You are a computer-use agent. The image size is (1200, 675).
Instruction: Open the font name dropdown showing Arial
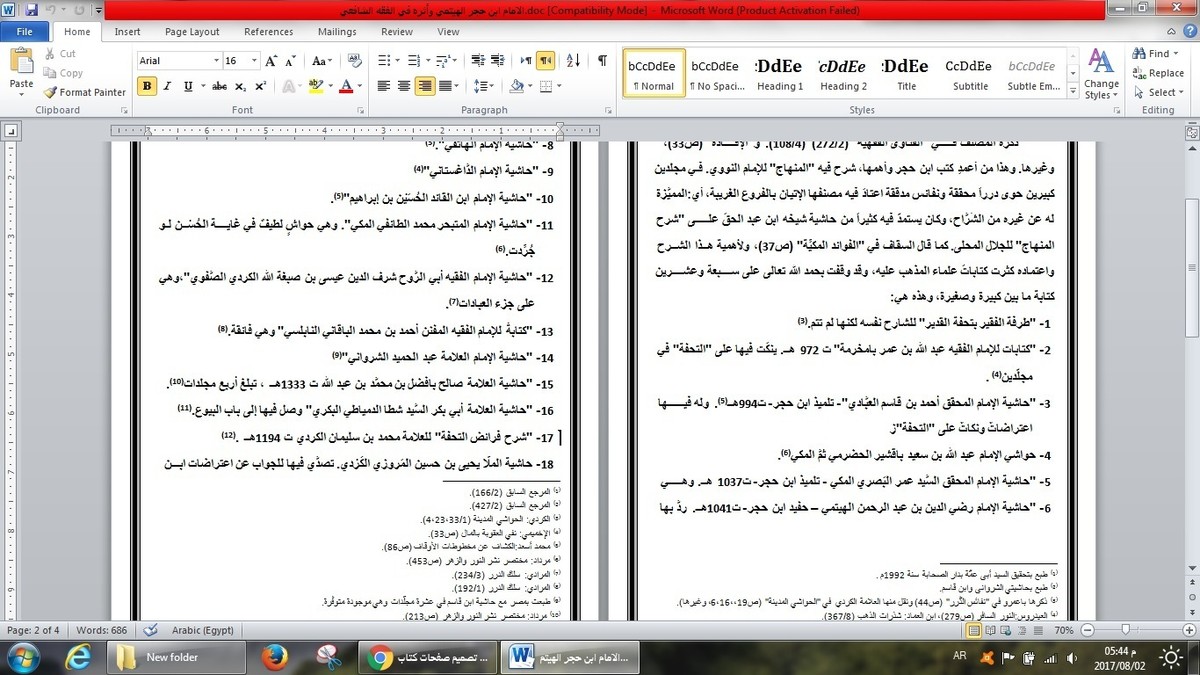point(216,61)
